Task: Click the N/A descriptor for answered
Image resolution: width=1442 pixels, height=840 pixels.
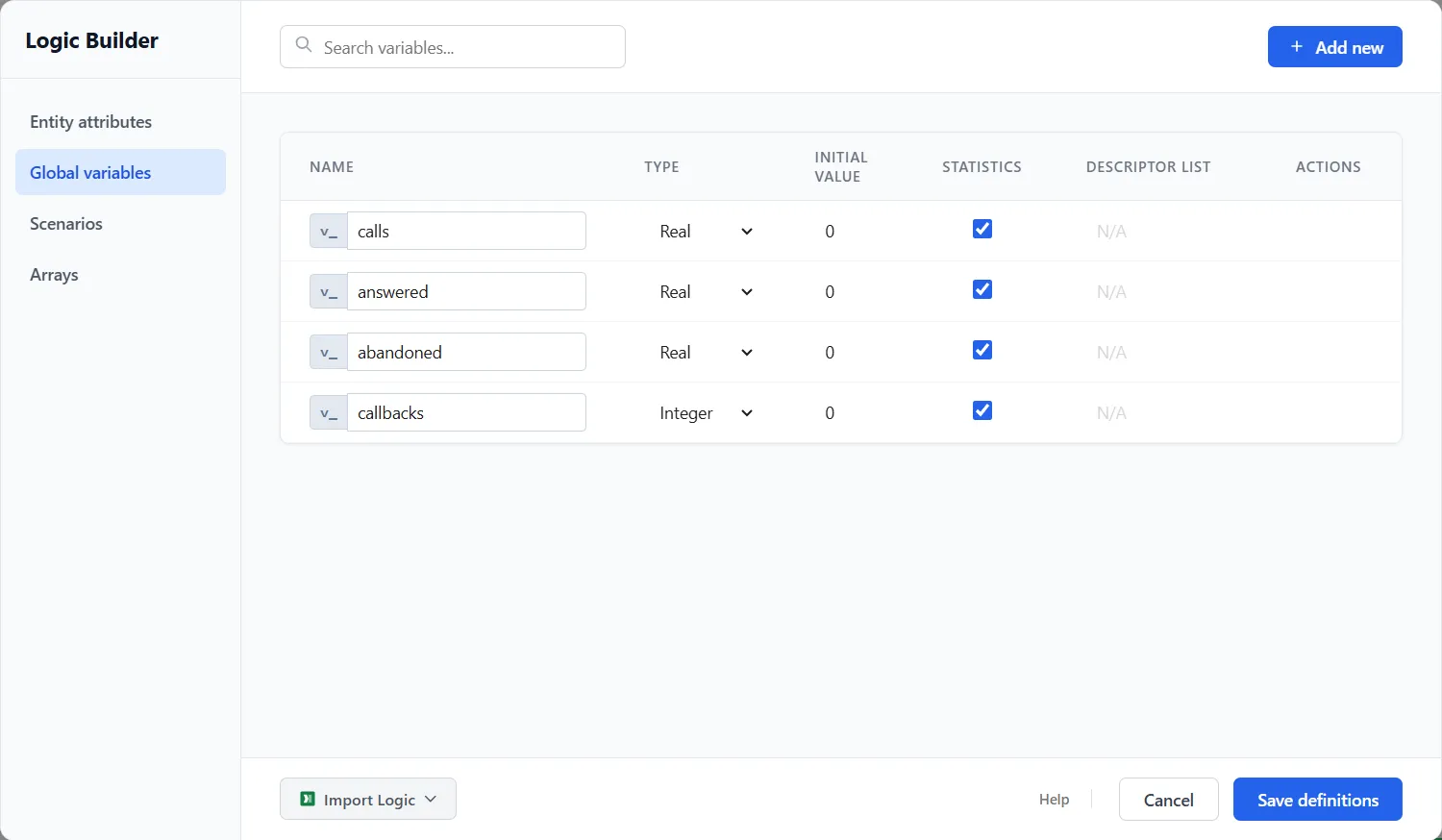Action: coord(1111,292)
